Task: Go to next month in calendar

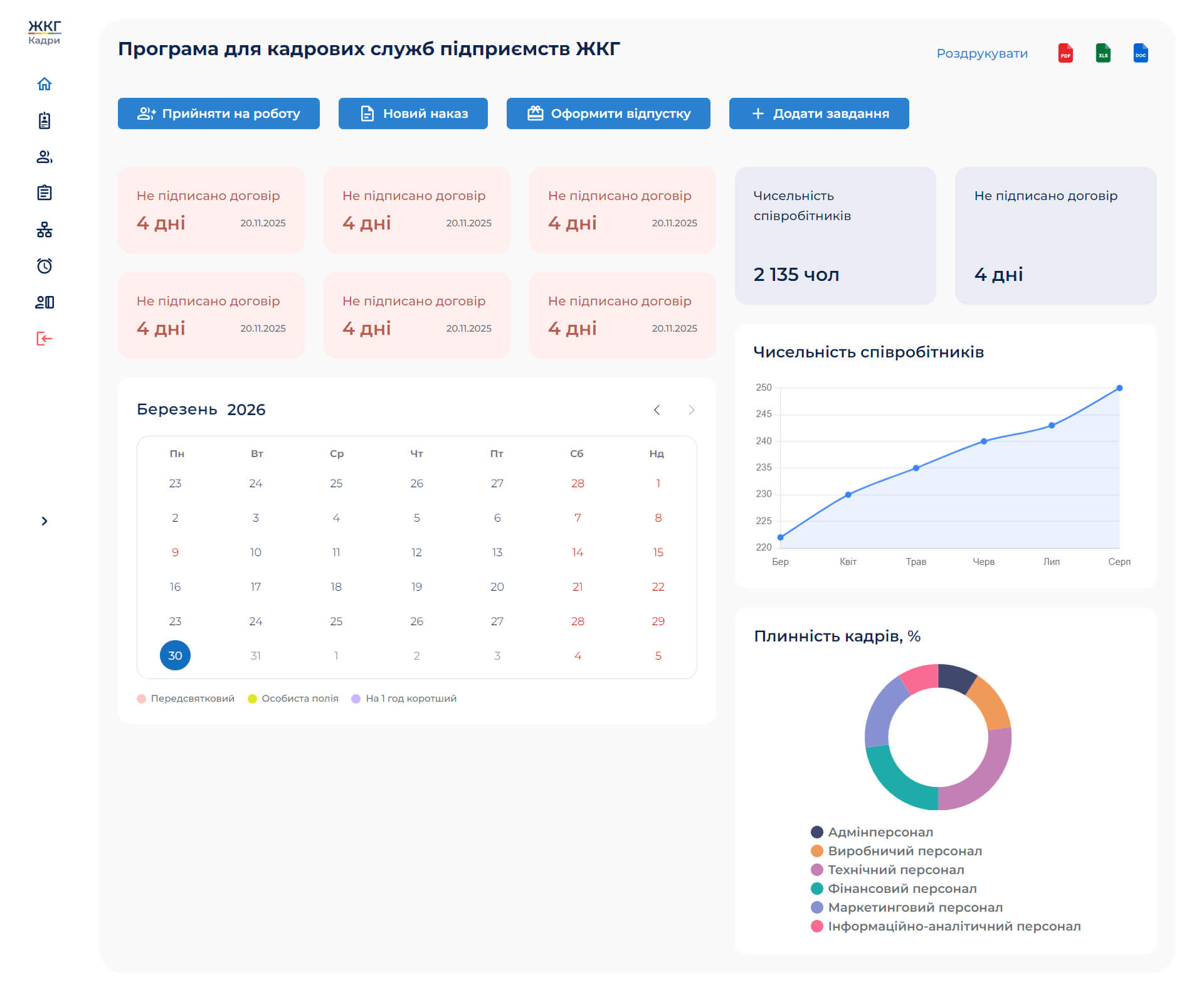Action: pyautogui.click(x=692, y=409)
